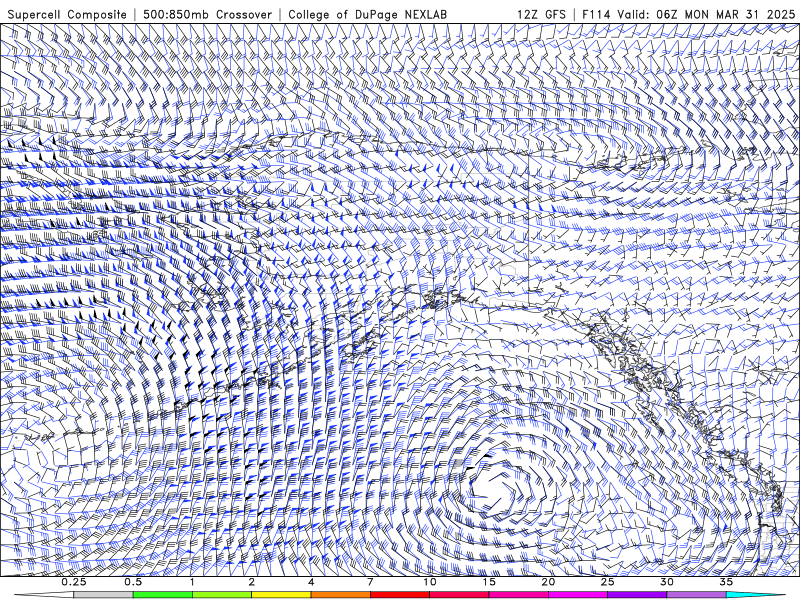This screenshot has width=800, height=600.
Task: Click the "F114" forecast hour text
Action: (x=596, y=14)
